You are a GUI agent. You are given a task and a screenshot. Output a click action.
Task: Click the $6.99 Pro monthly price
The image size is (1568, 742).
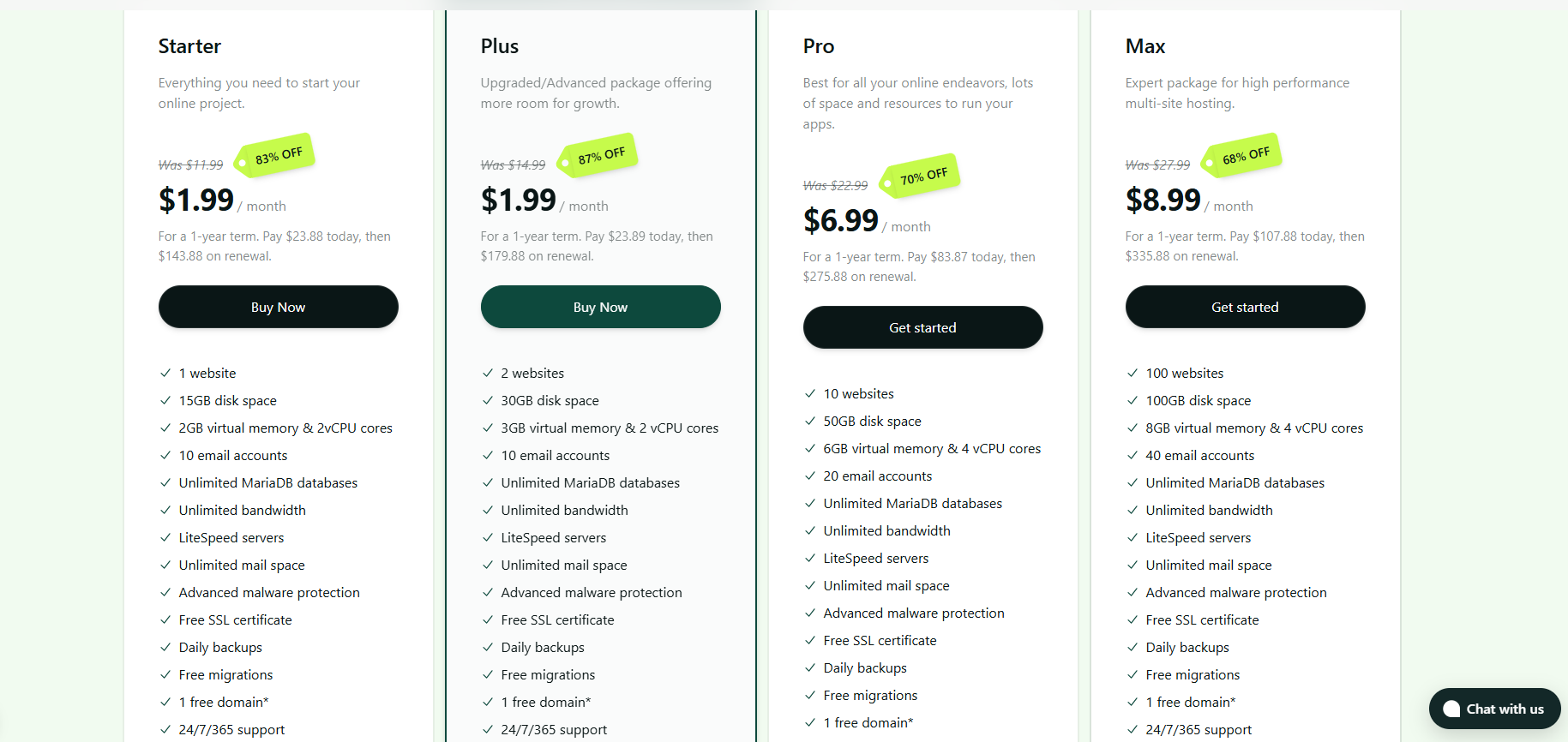coord(840,221)
